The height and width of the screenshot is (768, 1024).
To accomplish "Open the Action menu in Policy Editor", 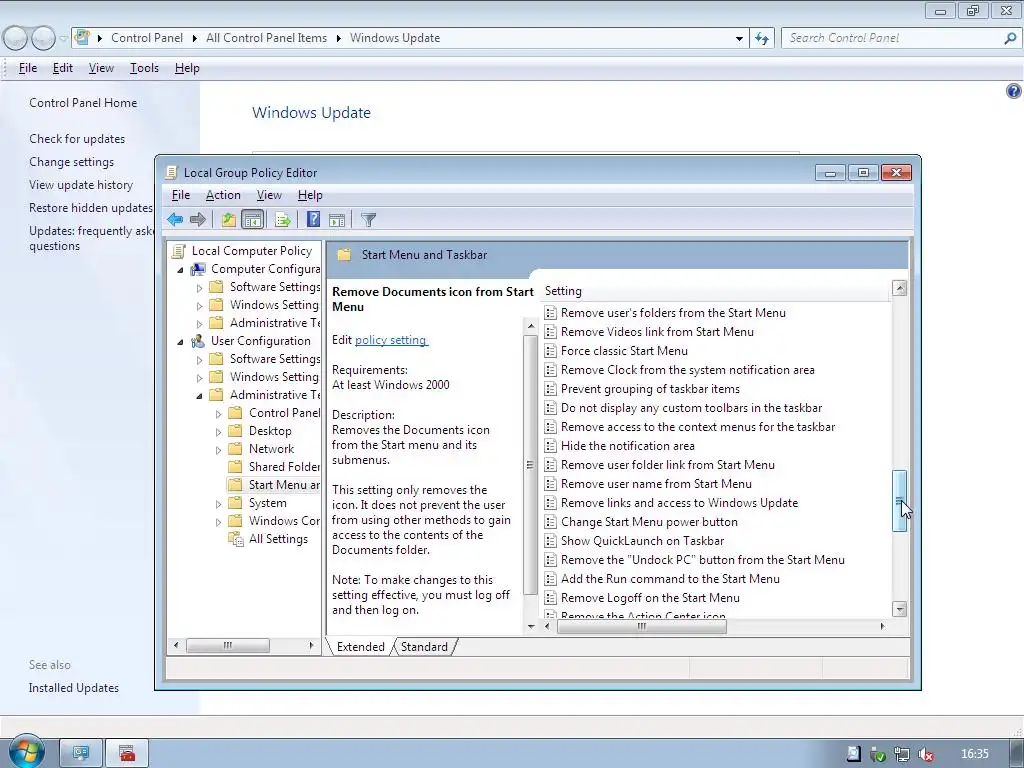I will click(223, 195).
